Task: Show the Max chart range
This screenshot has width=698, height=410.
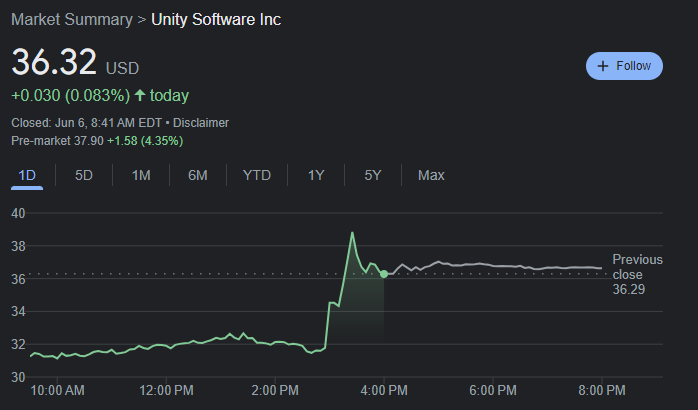Action: [431, 176]
